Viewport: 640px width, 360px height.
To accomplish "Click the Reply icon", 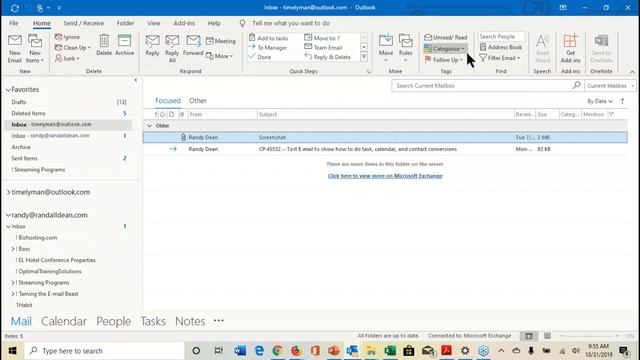I will click(x=152, y=45).
